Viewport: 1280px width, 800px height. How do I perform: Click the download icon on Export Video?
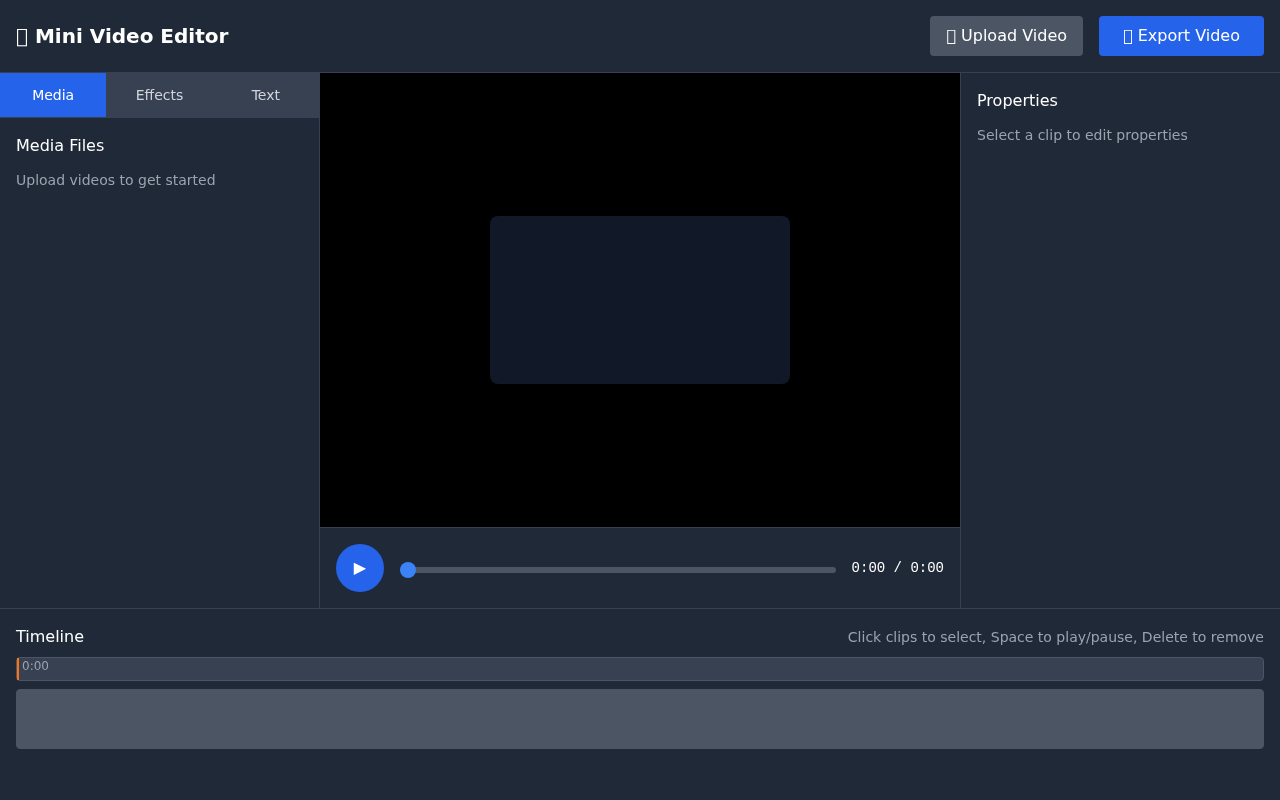pyautogui.click(x=1127, y=35)
